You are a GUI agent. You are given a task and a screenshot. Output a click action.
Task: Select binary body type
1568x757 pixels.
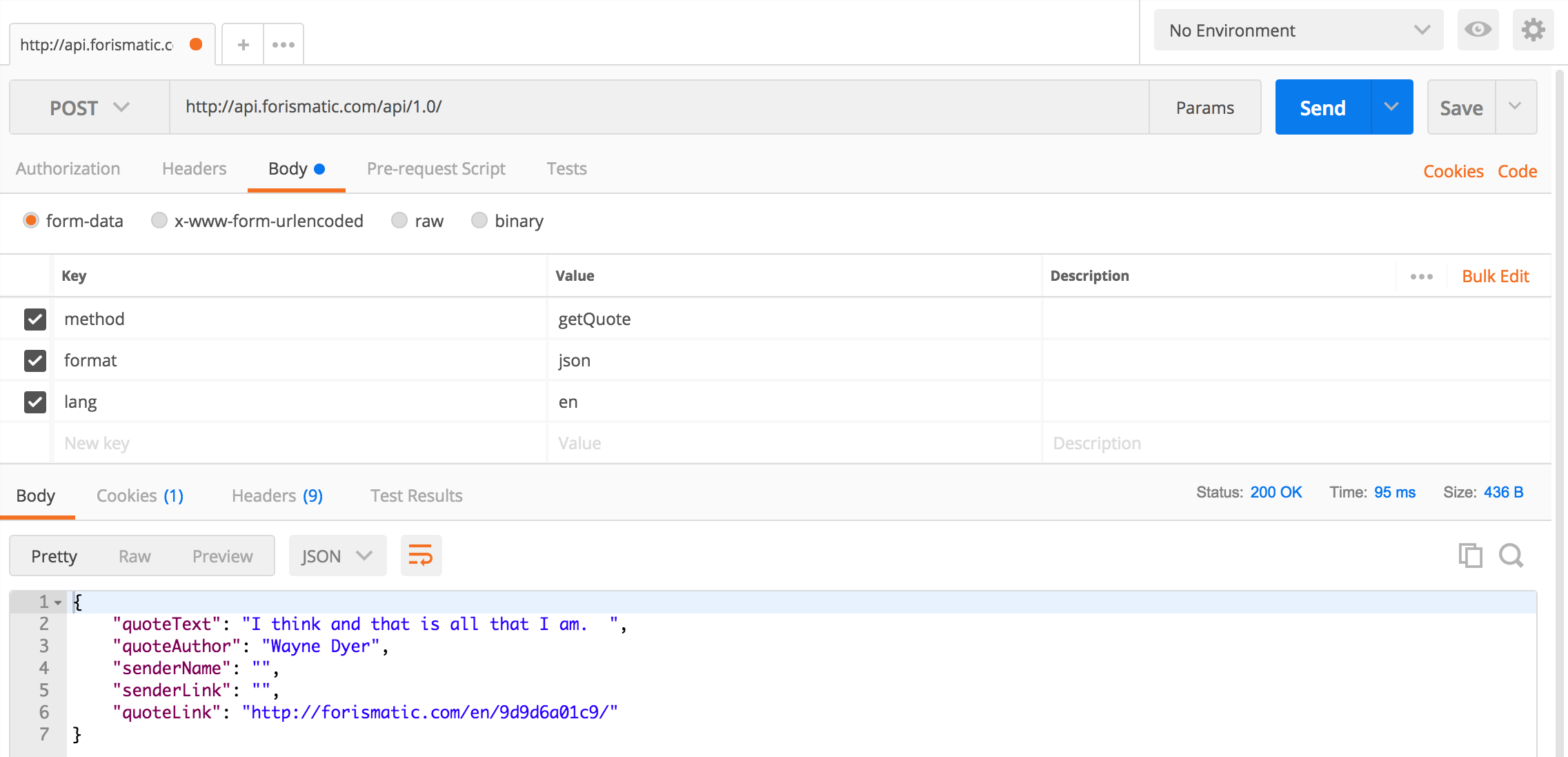[479, 221]
